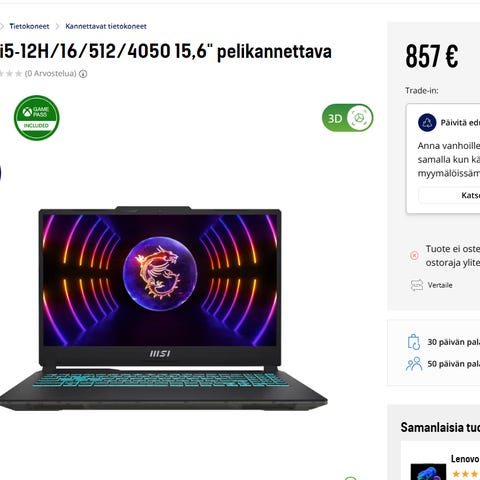Click the Katso button in trade-in card
This screenshot has height=480, width=480.
pyautogui.click(x=449, y=195)
